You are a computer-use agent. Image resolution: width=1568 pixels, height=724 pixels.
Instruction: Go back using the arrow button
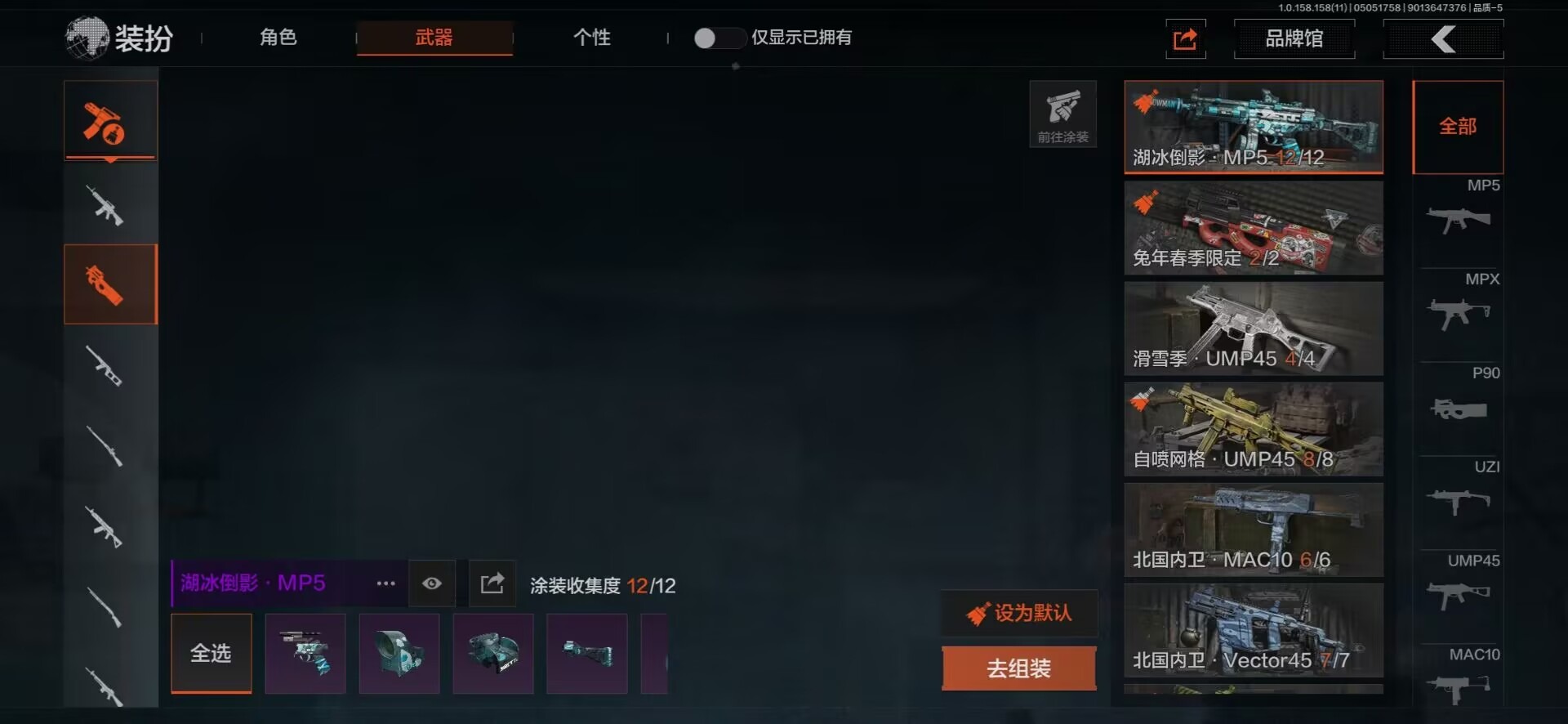1443,38
